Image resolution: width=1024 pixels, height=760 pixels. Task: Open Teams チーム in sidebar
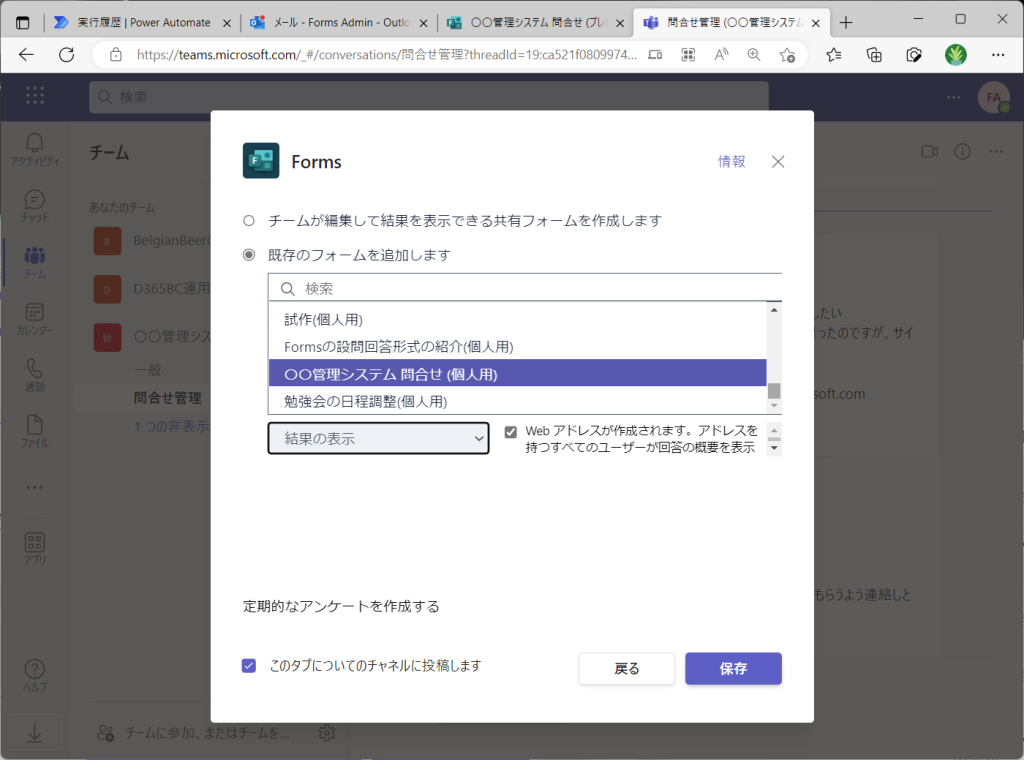pos(35,262)
